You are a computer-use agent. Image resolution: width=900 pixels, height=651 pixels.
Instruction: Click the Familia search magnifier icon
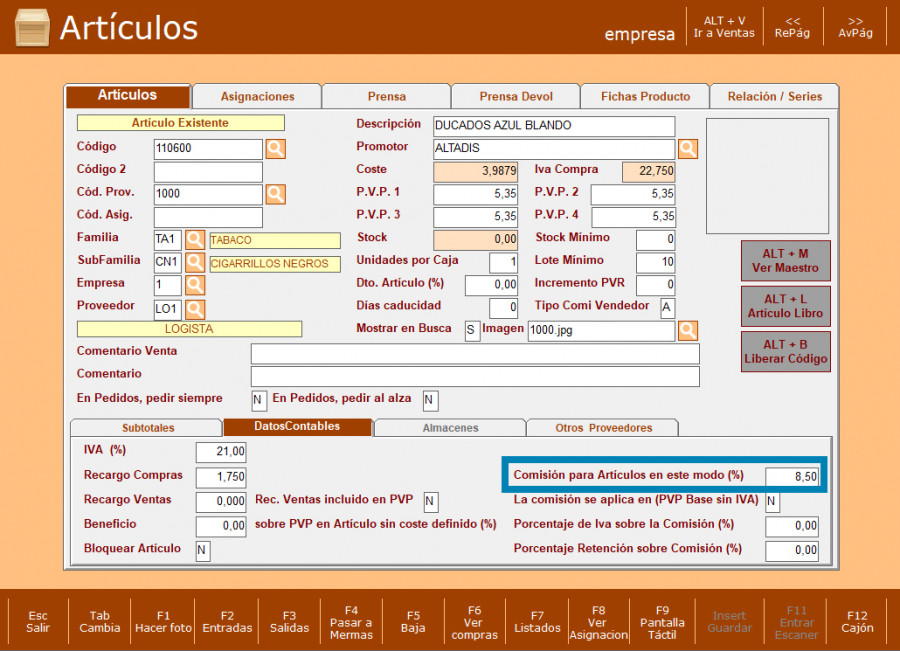(195, 240)
